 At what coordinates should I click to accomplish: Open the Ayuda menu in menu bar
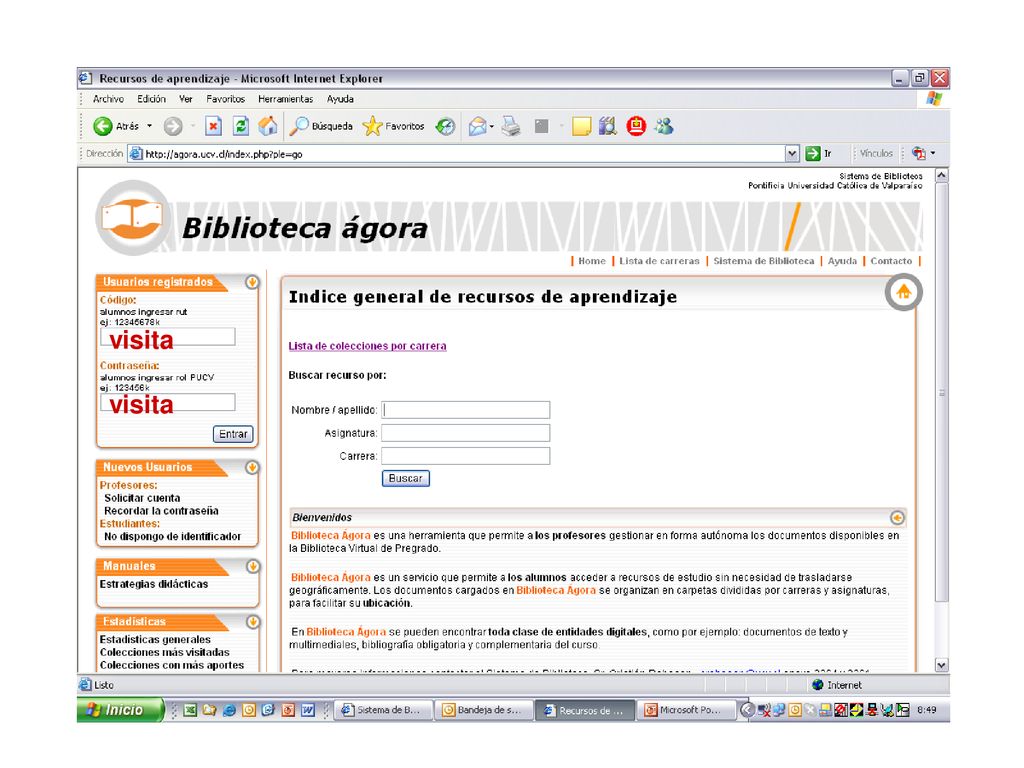click(340, 99)
